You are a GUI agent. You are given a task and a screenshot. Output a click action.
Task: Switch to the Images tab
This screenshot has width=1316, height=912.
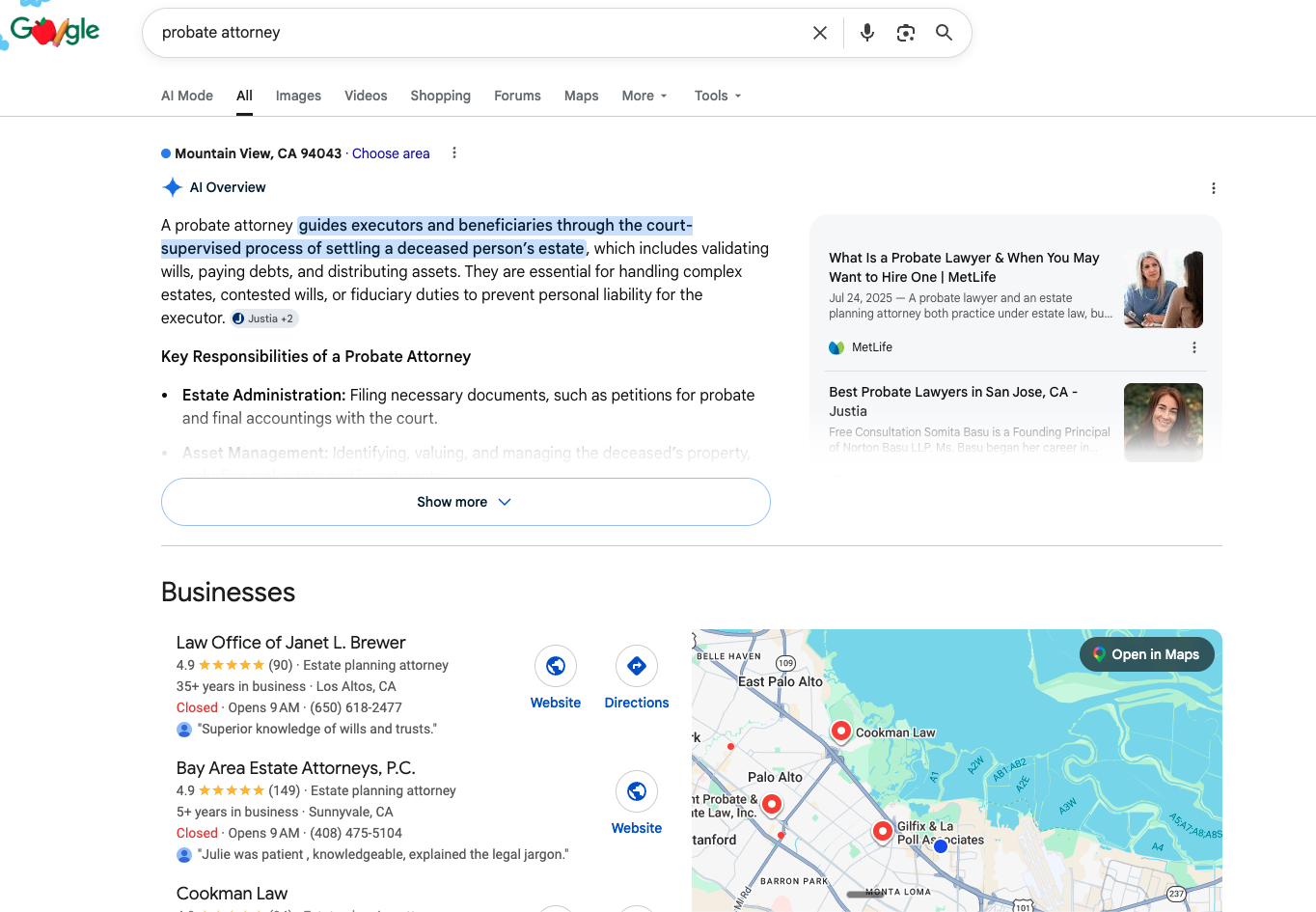tap(298, 96)
